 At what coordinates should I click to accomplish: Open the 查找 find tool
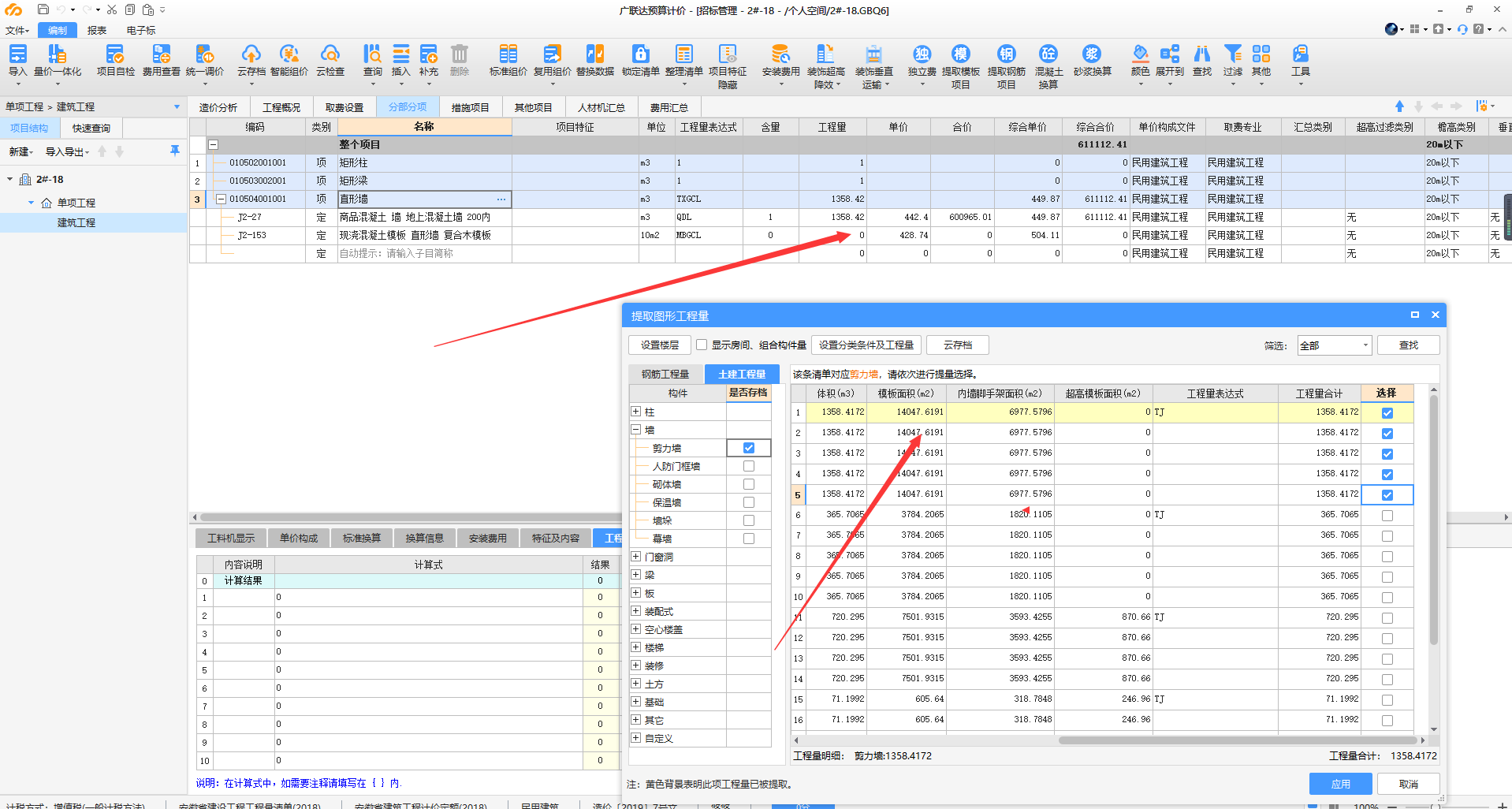[1202, 61]
